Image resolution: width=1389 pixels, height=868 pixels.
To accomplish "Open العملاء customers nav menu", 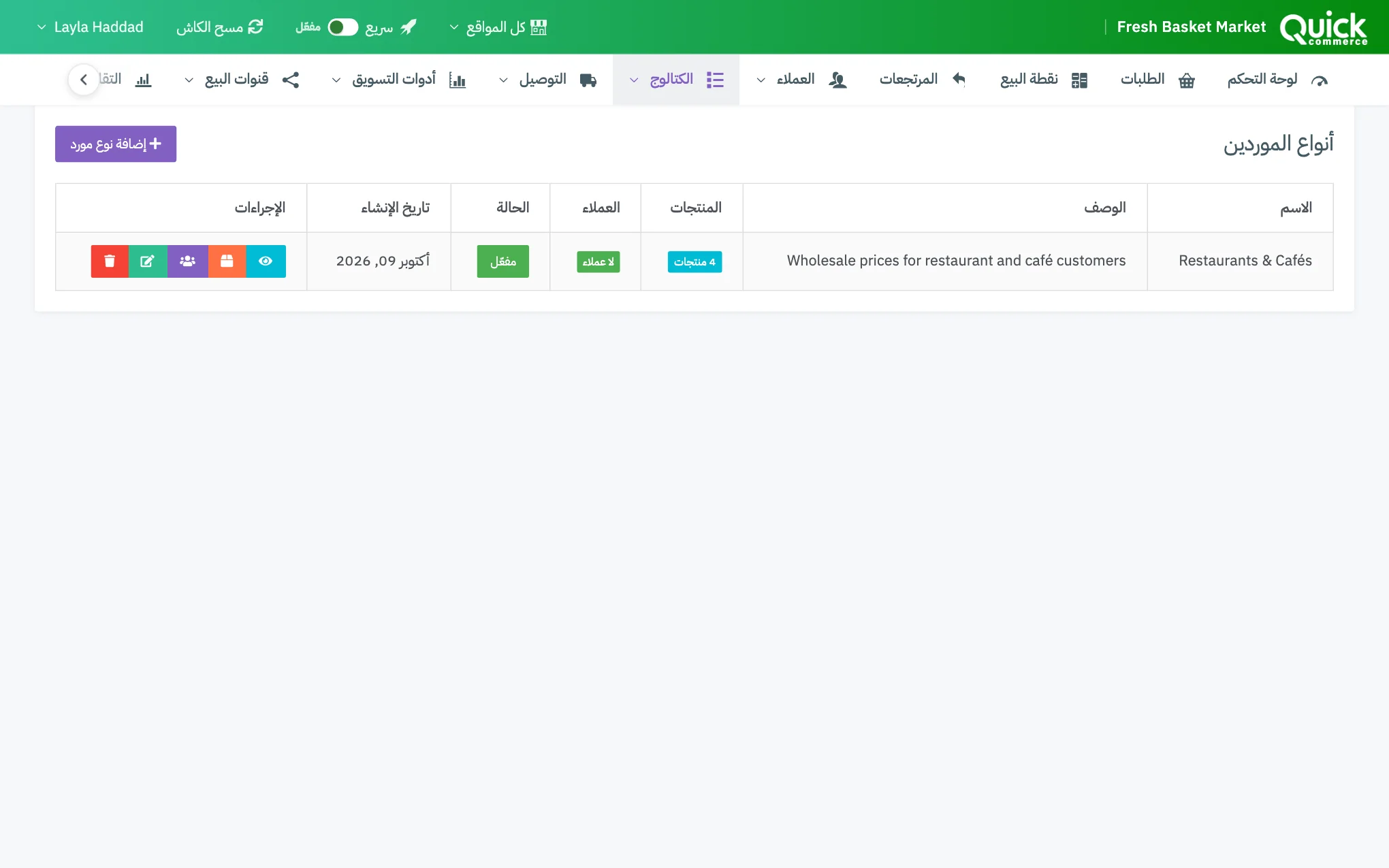I will [801, 80].
